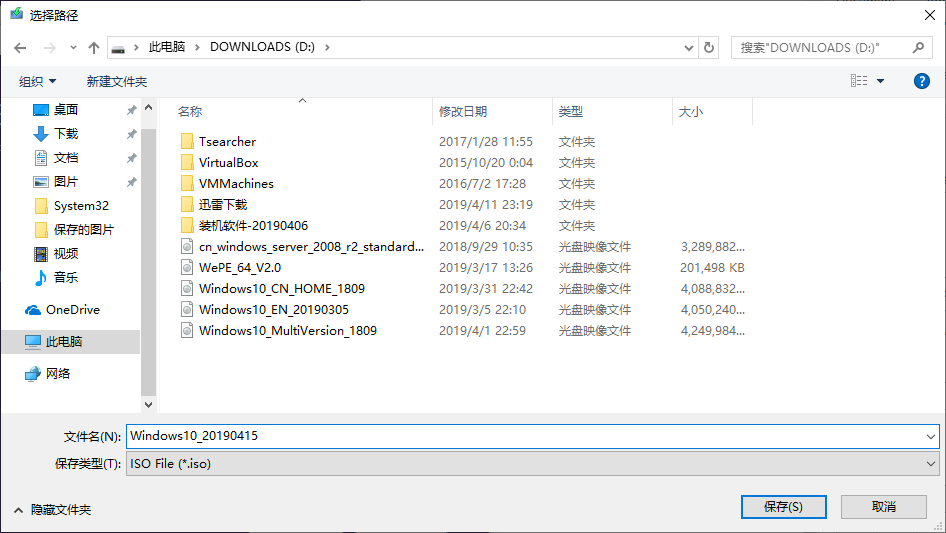
Task: Sort by the 大小 column header
Action: tap(691, 112)
